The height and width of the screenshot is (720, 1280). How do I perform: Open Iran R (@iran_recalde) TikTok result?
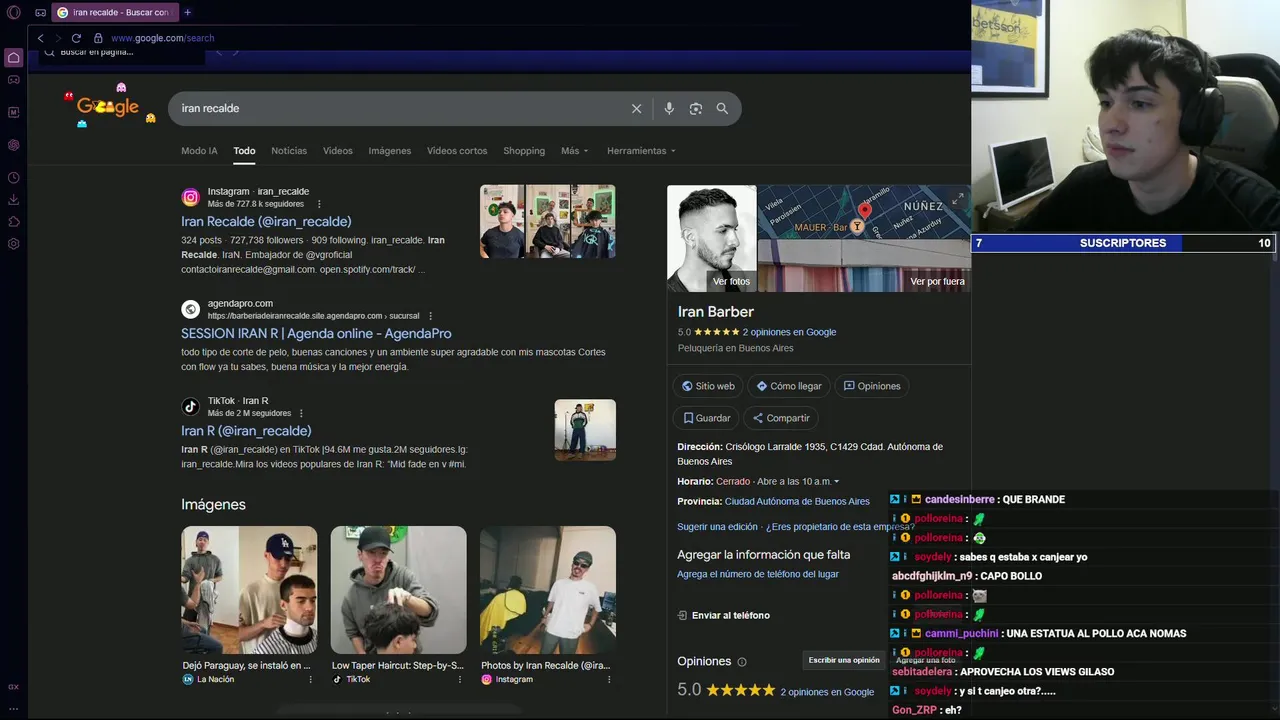tap(246, 431)
